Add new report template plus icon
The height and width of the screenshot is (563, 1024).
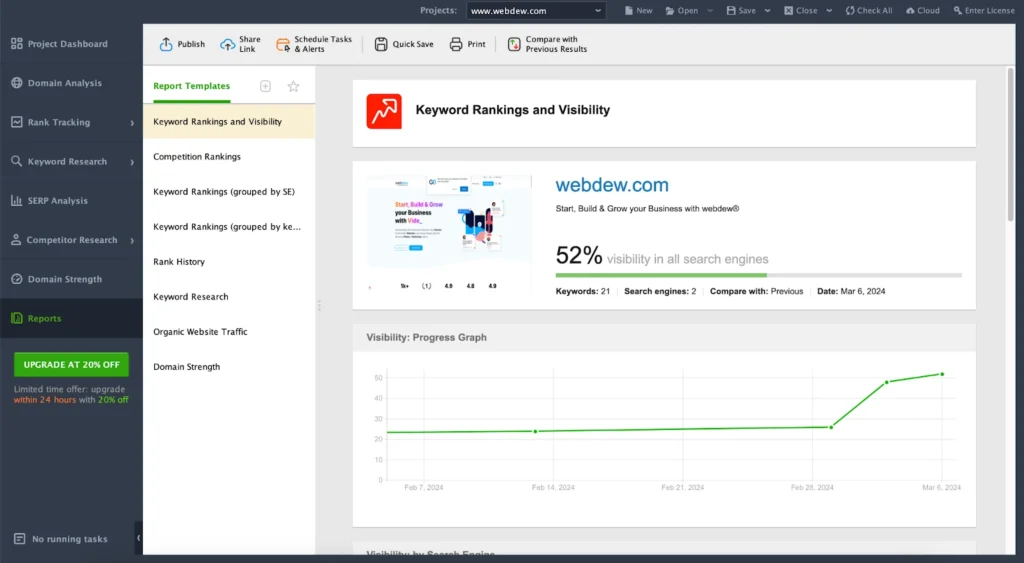pyautogui.click(x=265, y=86)
